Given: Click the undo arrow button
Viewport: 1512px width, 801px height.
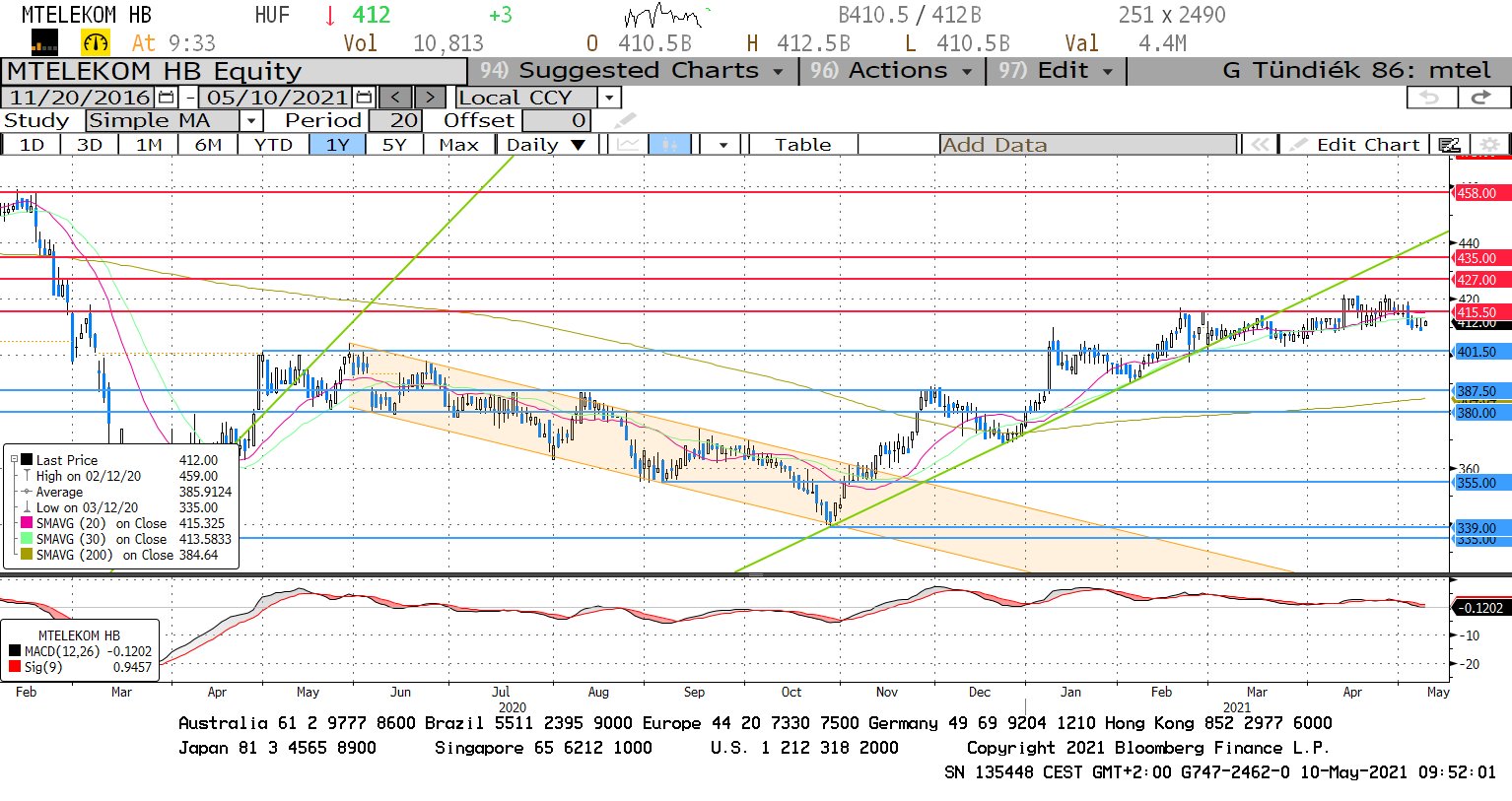Looking at the screenshot, I should tap(1430, 98).
